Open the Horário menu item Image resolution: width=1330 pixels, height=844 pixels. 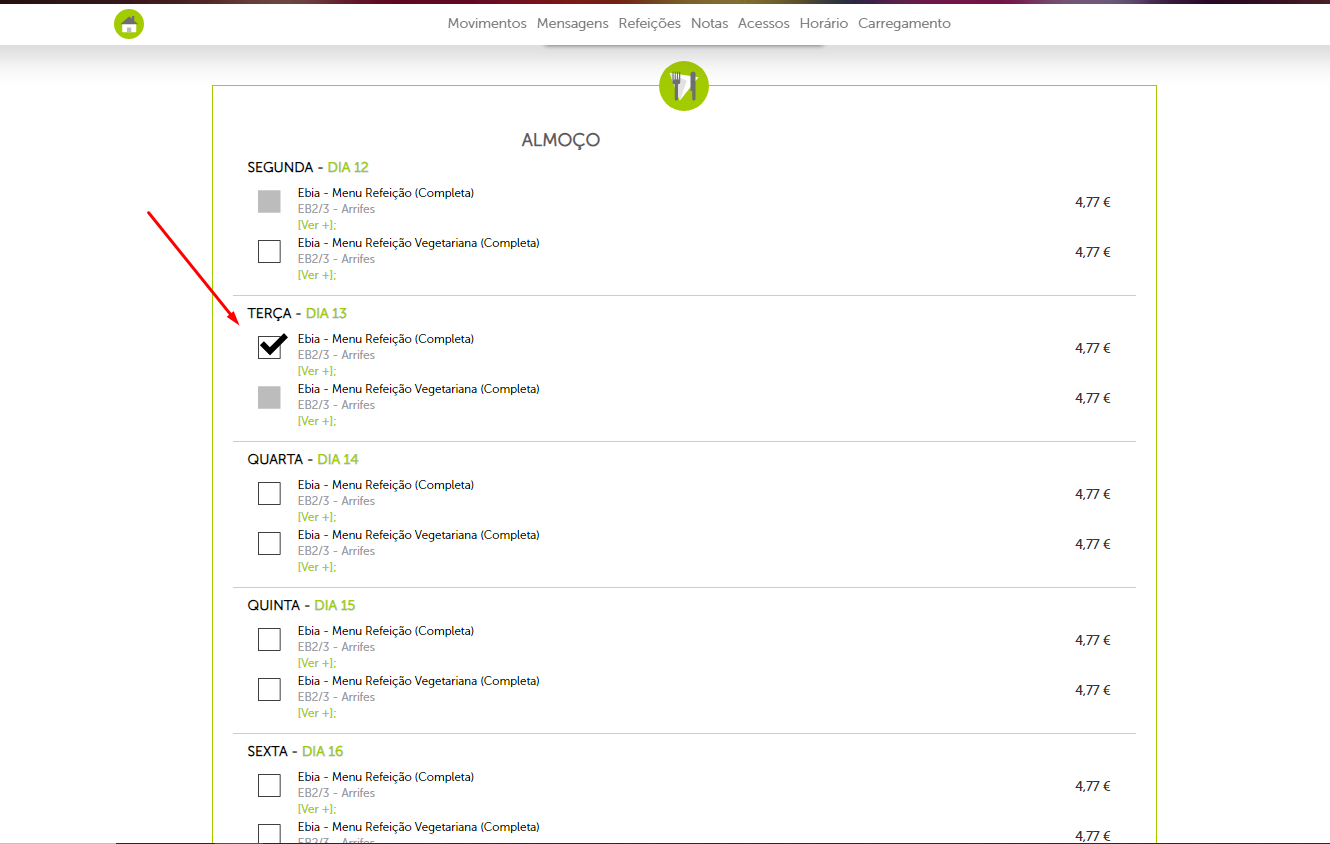[x=823, y=23]
